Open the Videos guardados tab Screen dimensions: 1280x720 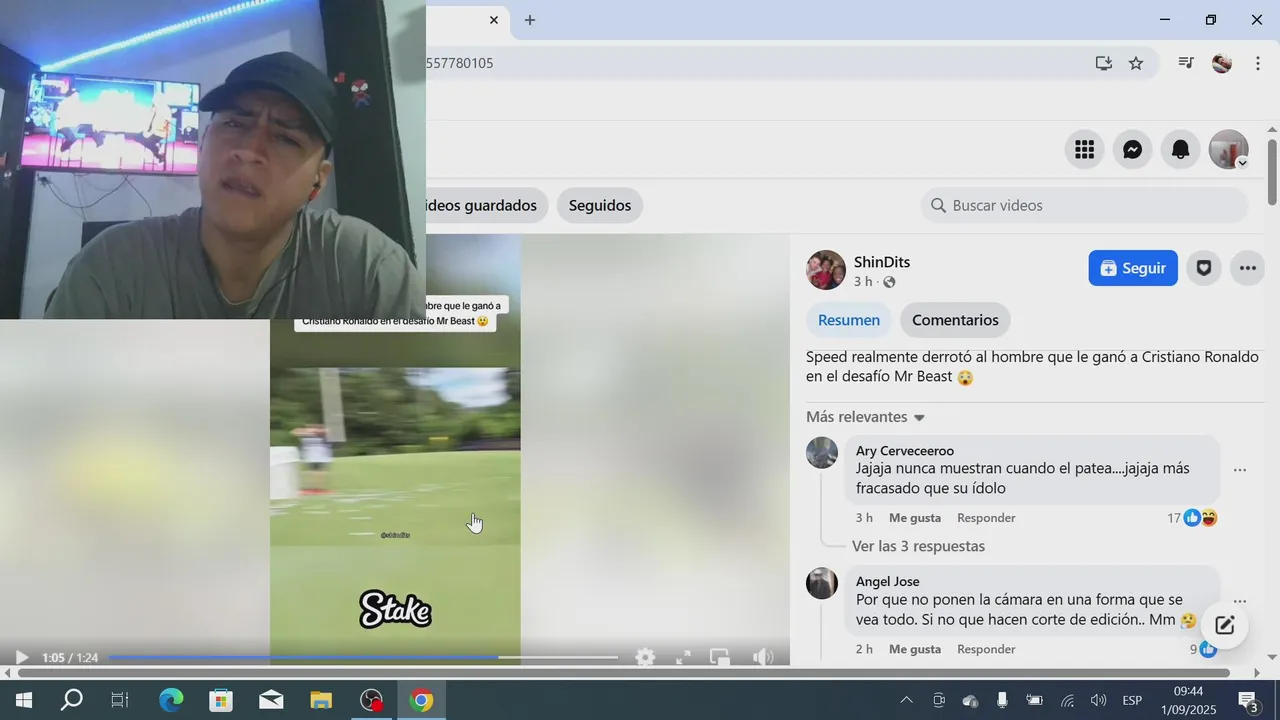point(487,205)
